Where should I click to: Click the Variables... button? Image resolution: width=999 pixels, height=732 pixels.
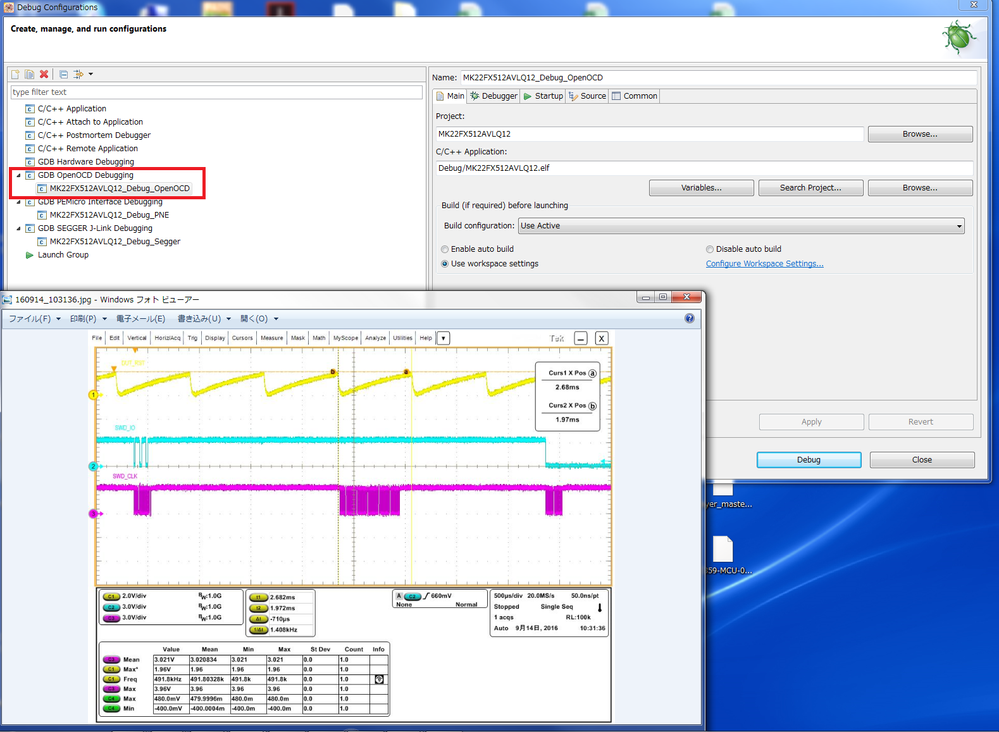(701, 188)
